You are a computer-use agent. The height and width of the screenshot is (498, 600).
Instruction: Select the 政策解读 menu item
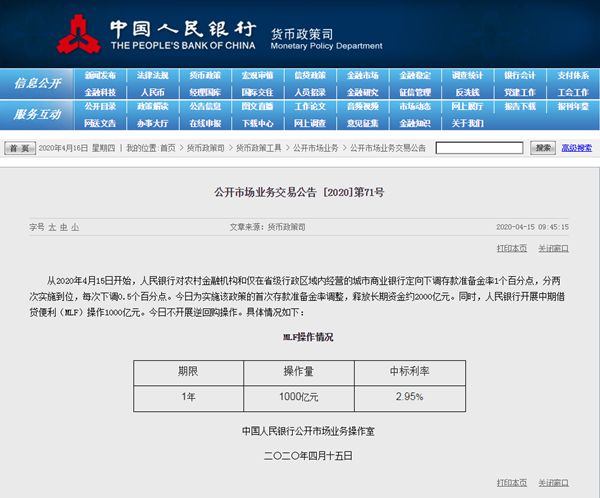pos(153,106)
